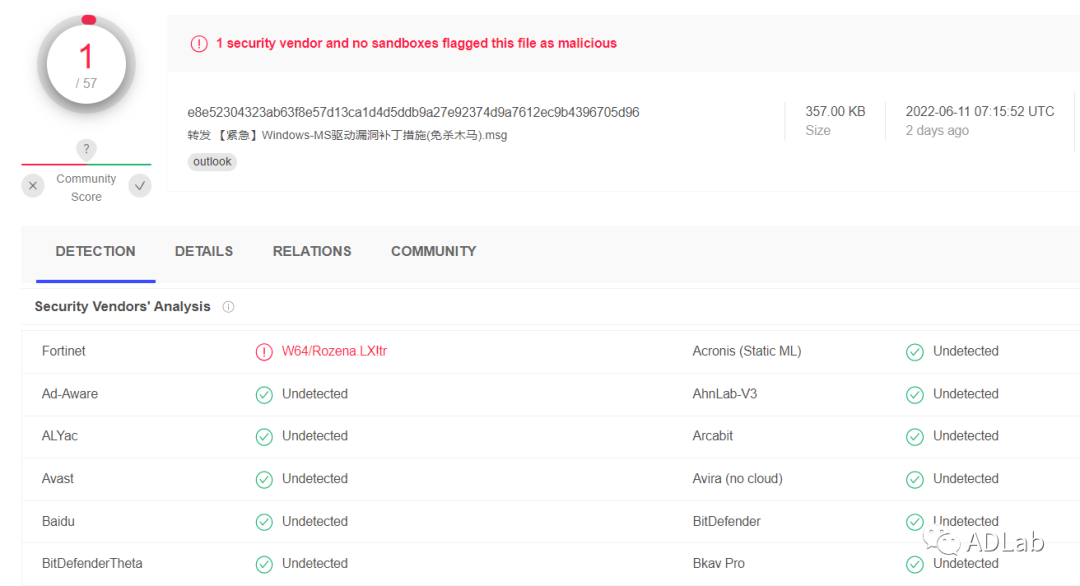Screen dimensions: 1080x586
Task: Vote harmless with the checkmark icon
Action: [x=140, y=186]
